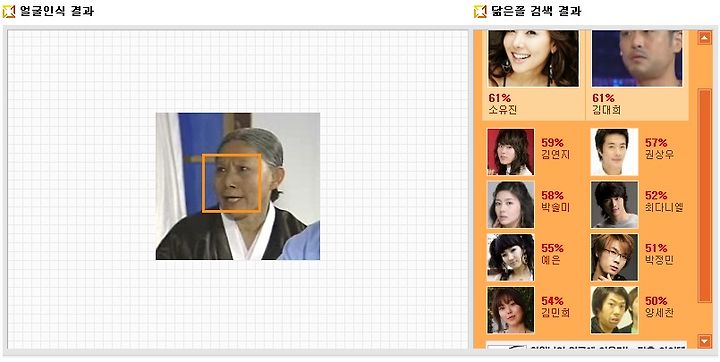Click the name label 양세찬

[x=660, y=313]
